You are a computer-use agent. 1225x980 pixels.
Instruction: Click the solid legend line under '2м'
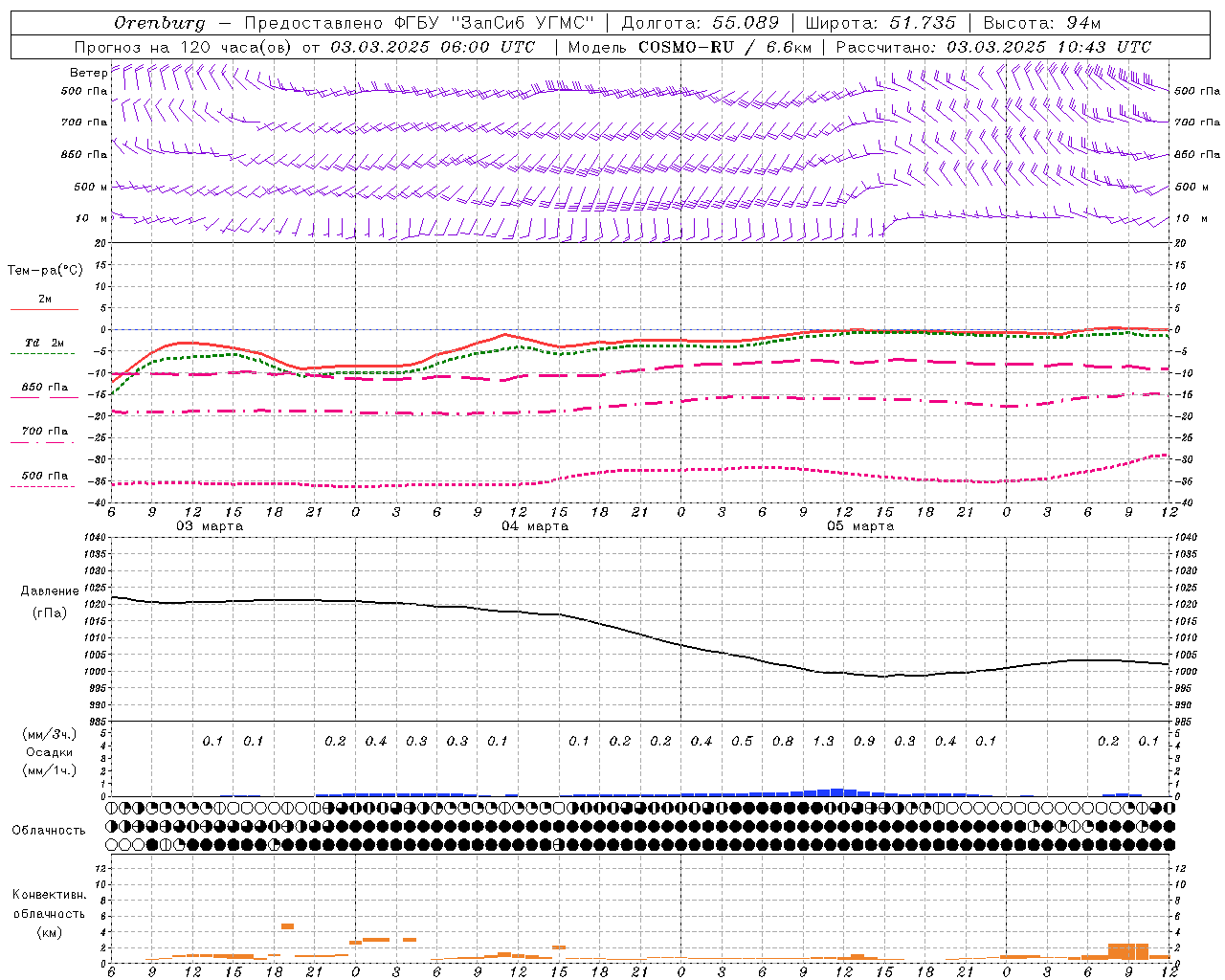[44, 310]
